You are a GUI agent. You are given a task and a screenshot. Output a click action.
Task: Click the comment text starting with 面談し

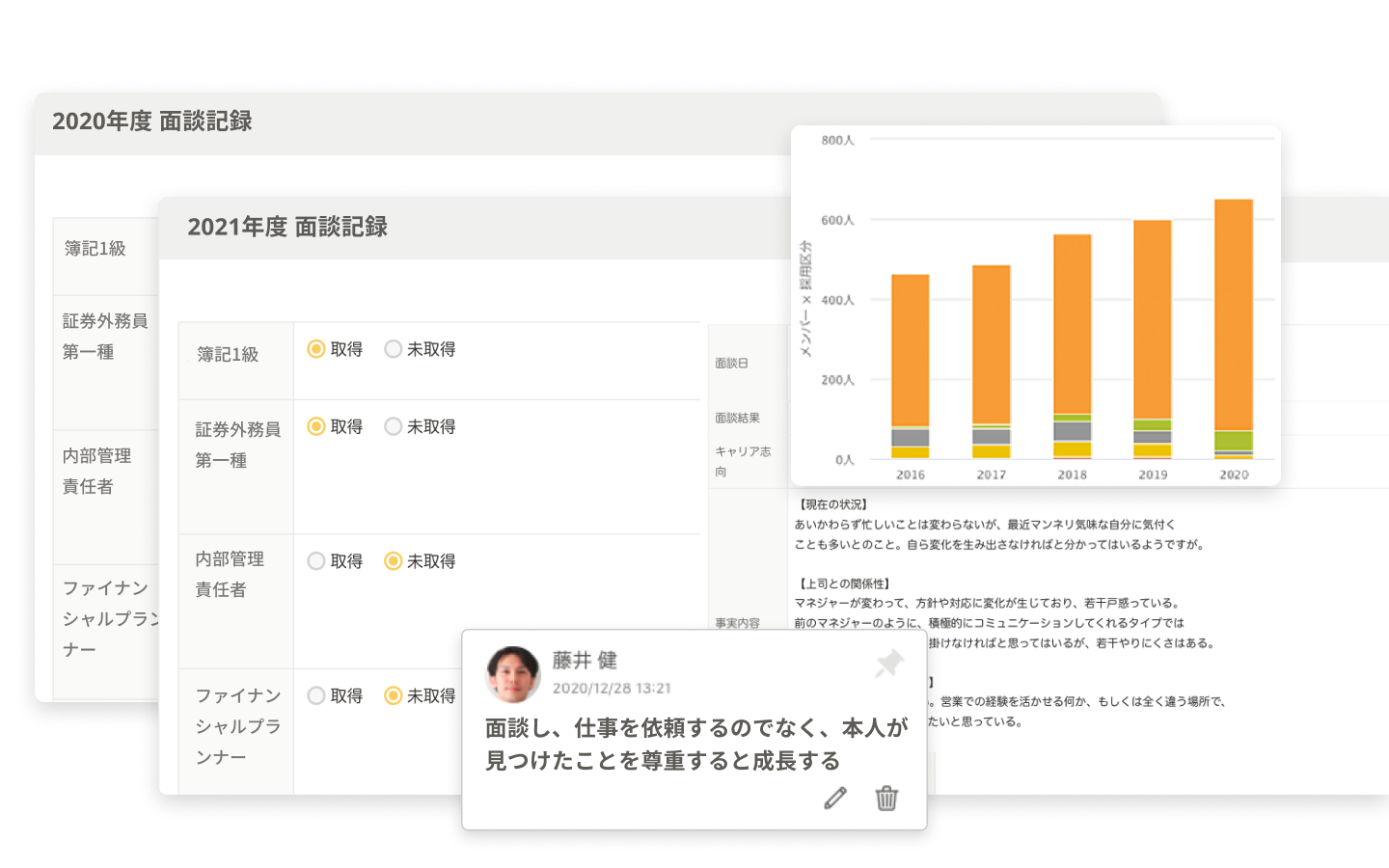click(x=695, y=744)
